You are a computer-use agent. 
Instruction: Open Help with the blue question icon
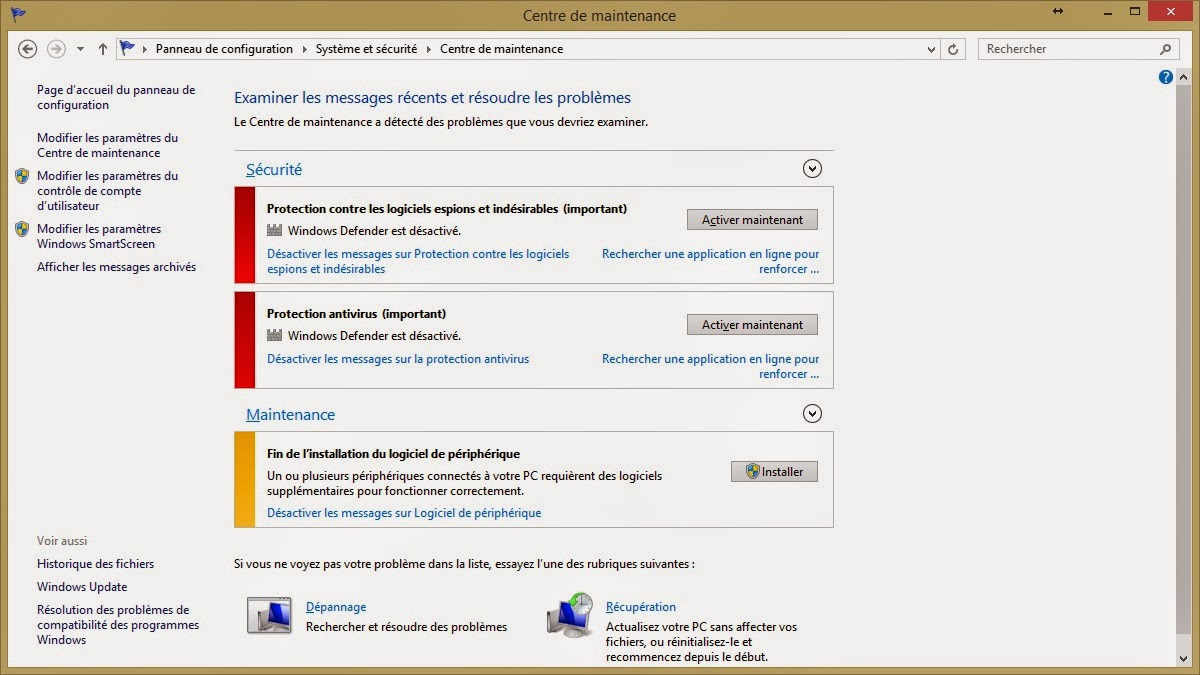[x=1166, y=77]
